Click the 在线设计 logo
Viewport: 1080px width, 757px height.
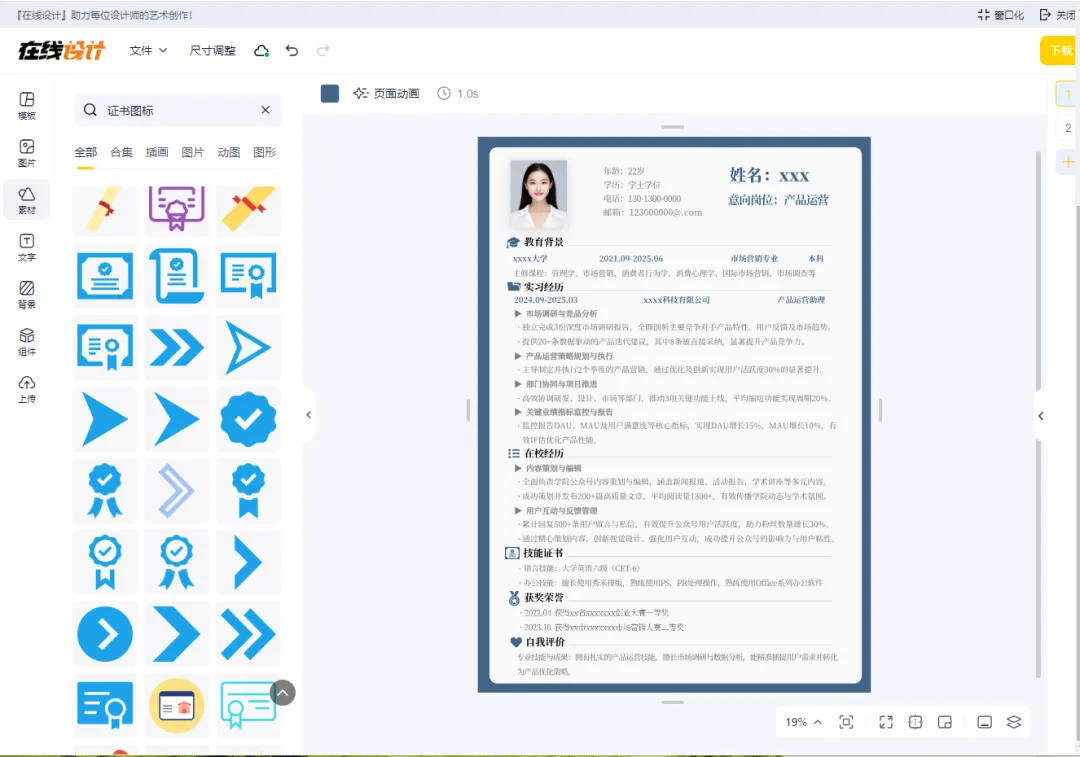click(x=61, y=50)
